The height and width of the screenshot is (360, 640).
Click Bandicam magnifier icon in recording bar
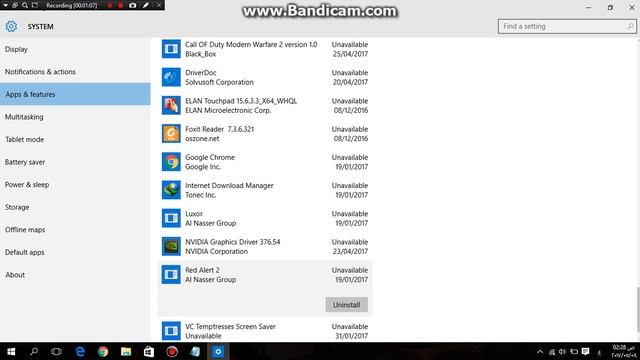(25, 5)
